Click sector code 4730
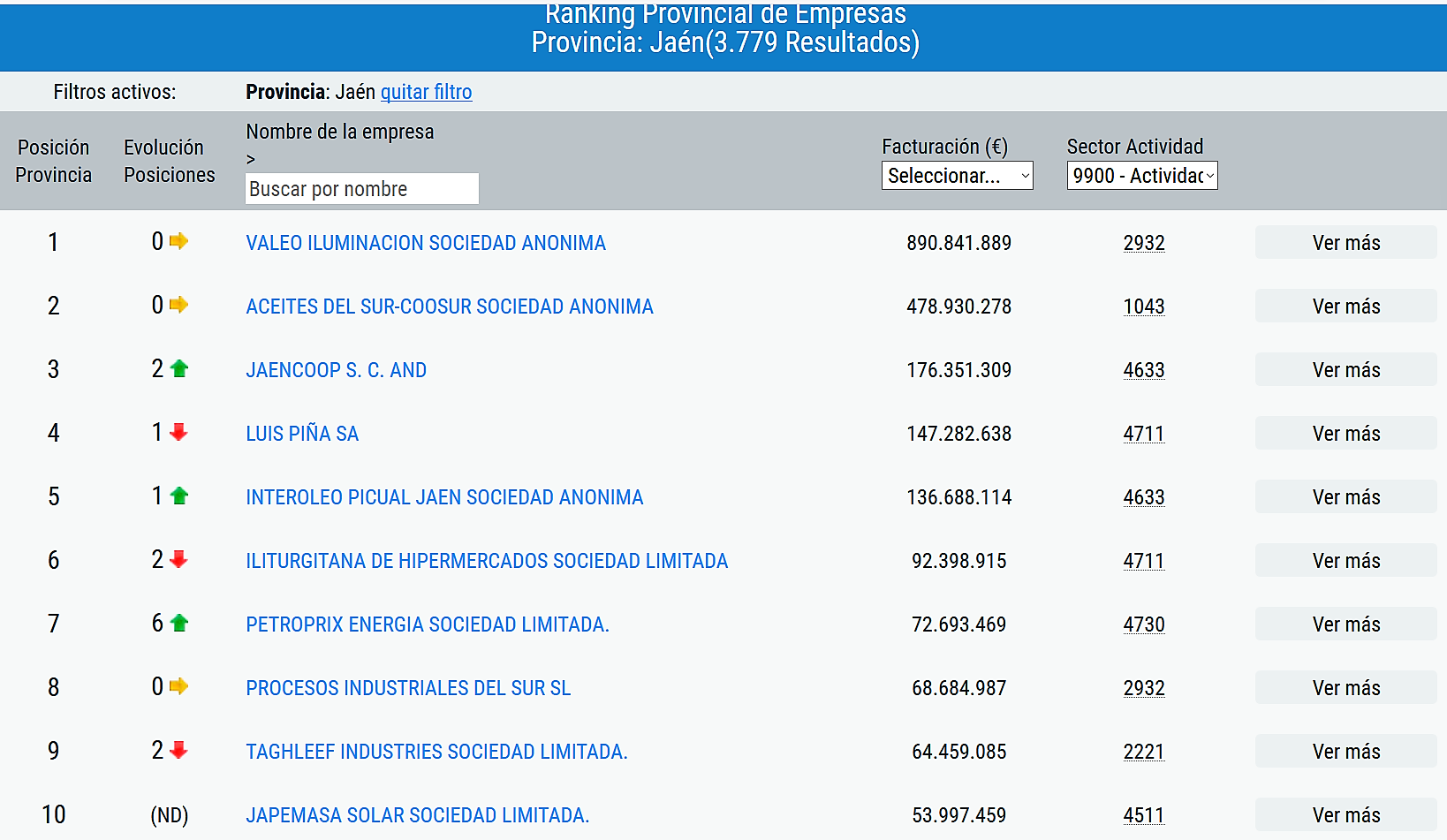 (x=1144, y=624)
